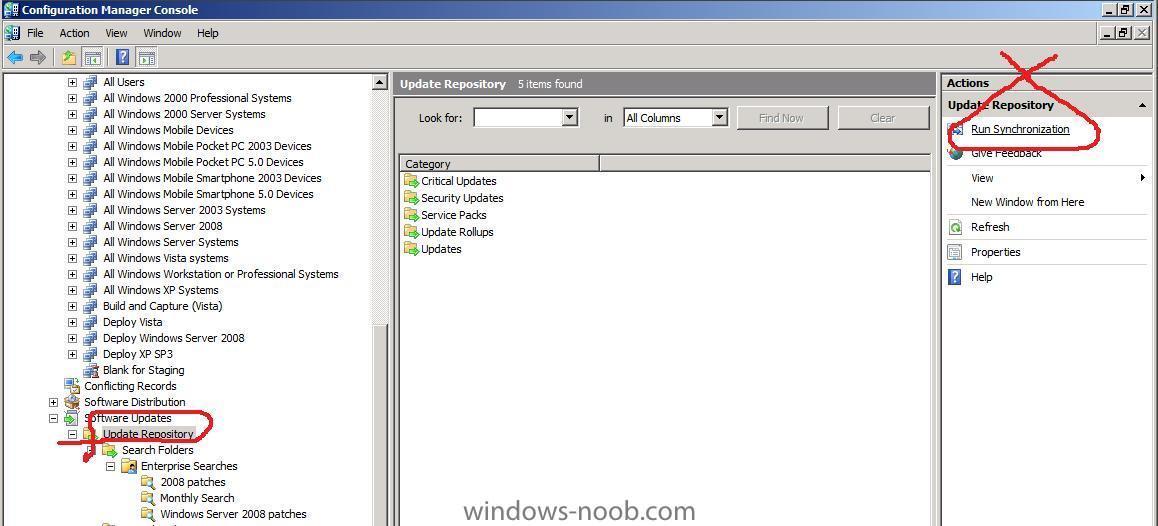Click the Up one level toolbar icon

(x=69, y=57)
